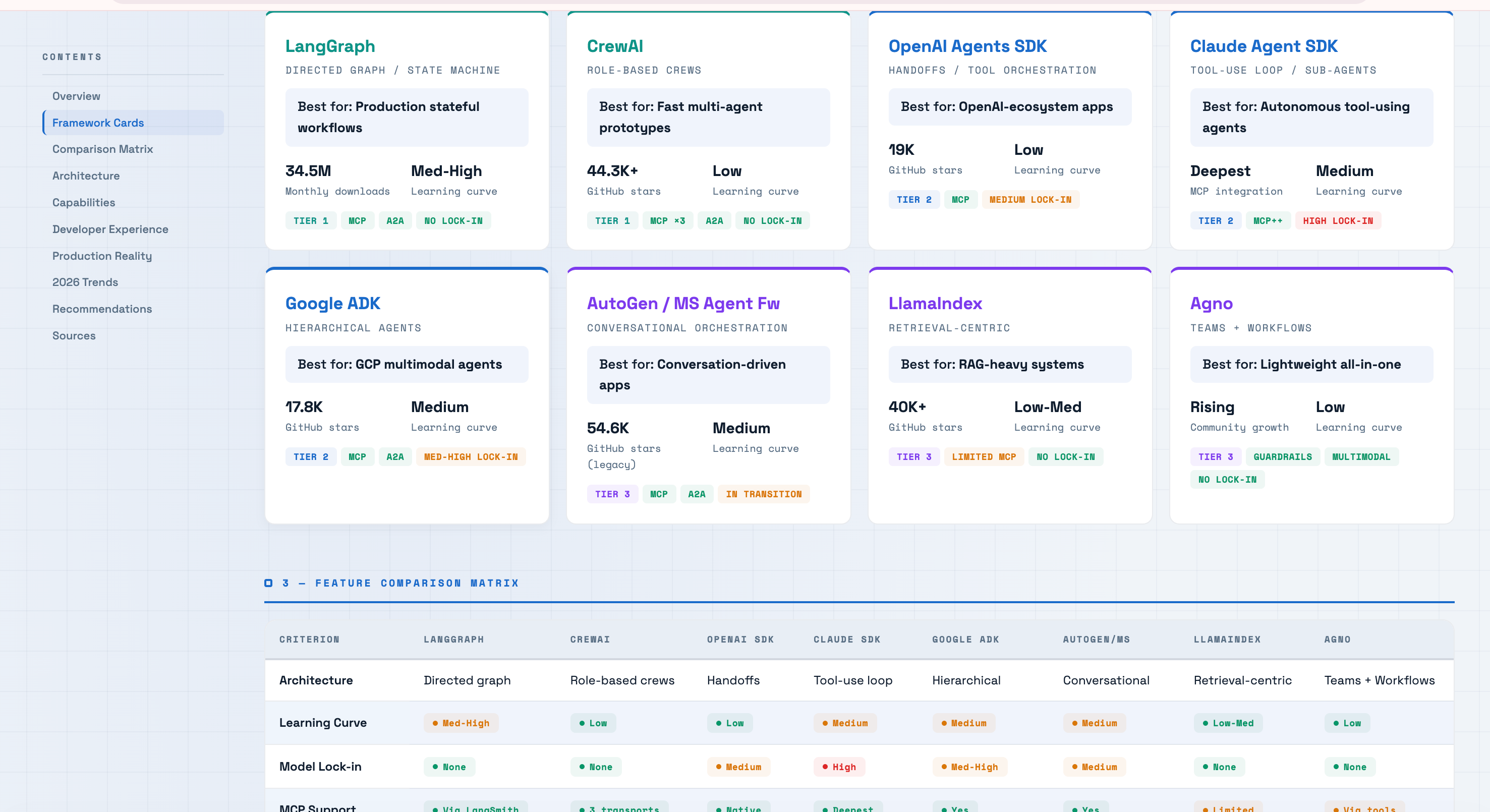Click the HIGH LOCK-IN tag
The width and height of the screenshot is (1490, 812).
(1337, 221)
